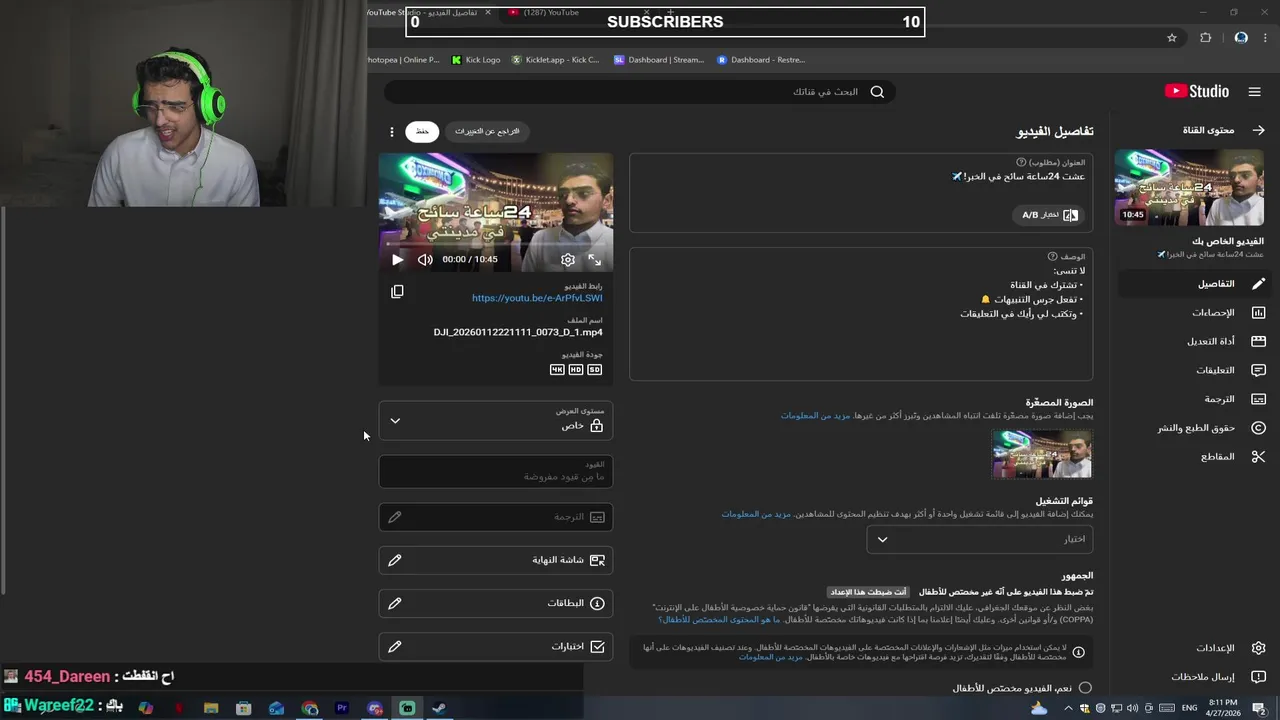The height and width of the screenshot is (720, 1280).
Task: Open the Analytics tab (الإحصاءات)
Action: point(1193,313)
